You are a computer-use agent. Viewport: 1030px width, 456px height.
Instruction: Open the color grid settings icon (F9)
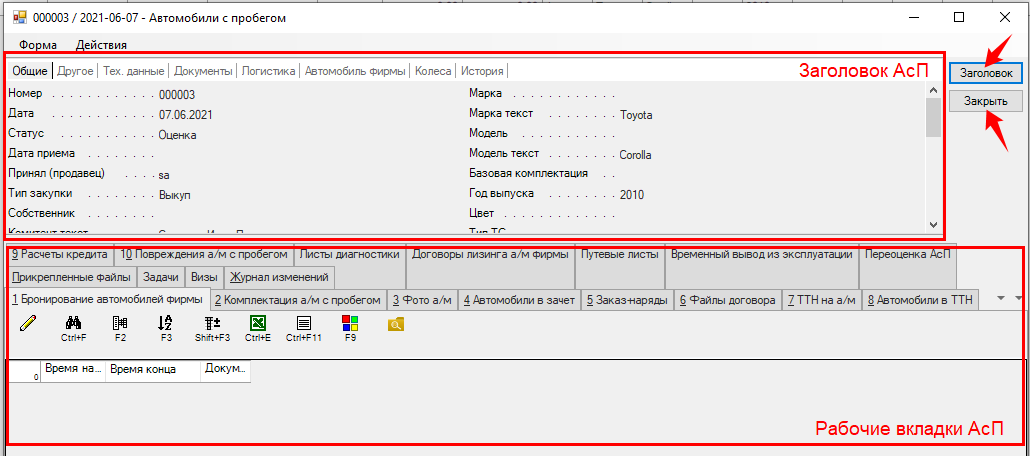[350, 323]
